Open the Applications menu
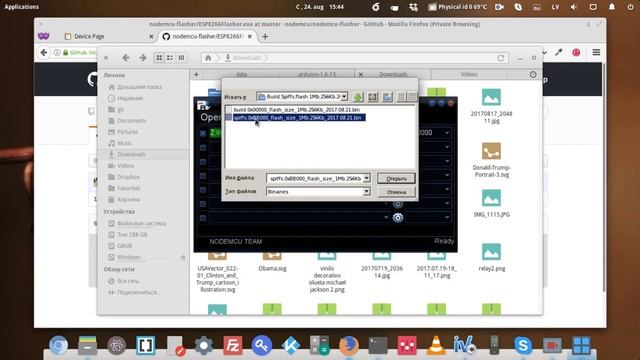Image resolution: width=640 pixels, height=360 pixels. click(x=22, y=7)
